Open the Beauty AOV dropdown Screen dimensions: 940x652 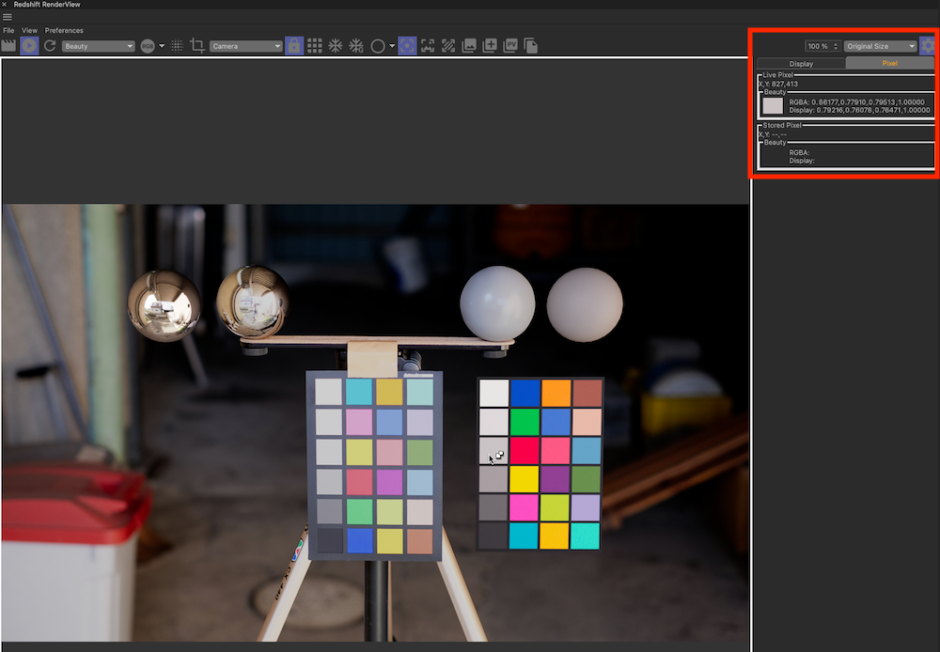click(x=98, y=46)
